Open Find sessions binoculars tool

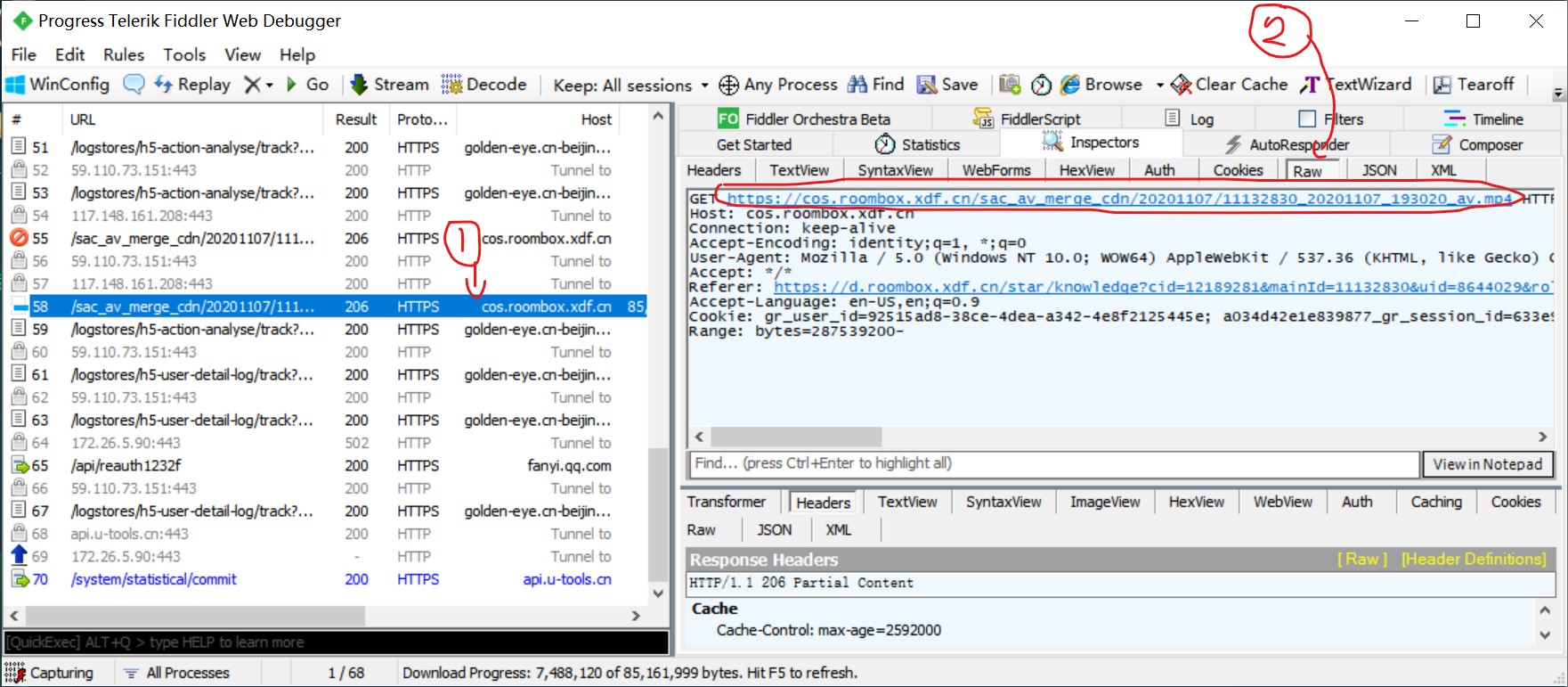(875, 85)
